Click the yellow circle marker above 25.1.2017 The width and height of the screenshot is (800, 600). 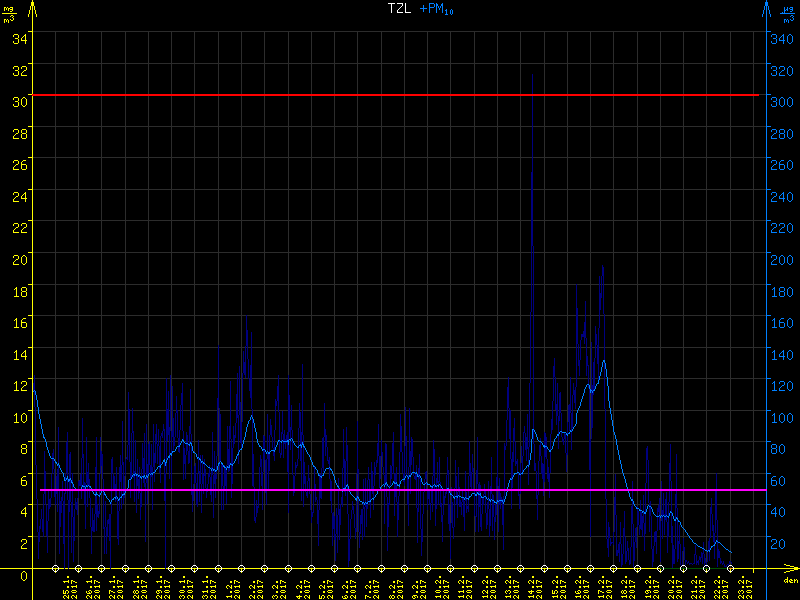coord(56,567)
